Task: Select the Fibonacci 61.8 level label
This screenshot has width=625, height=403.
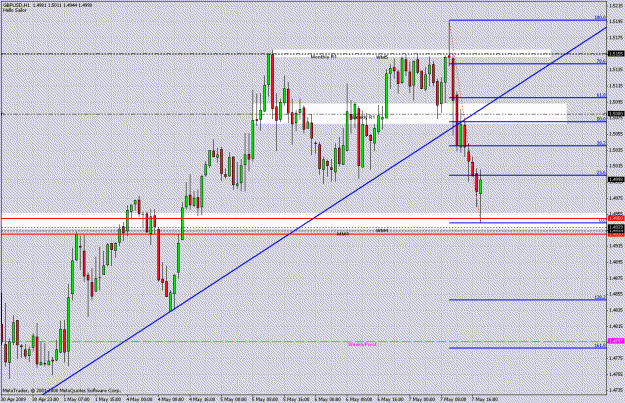Action: 601,96
